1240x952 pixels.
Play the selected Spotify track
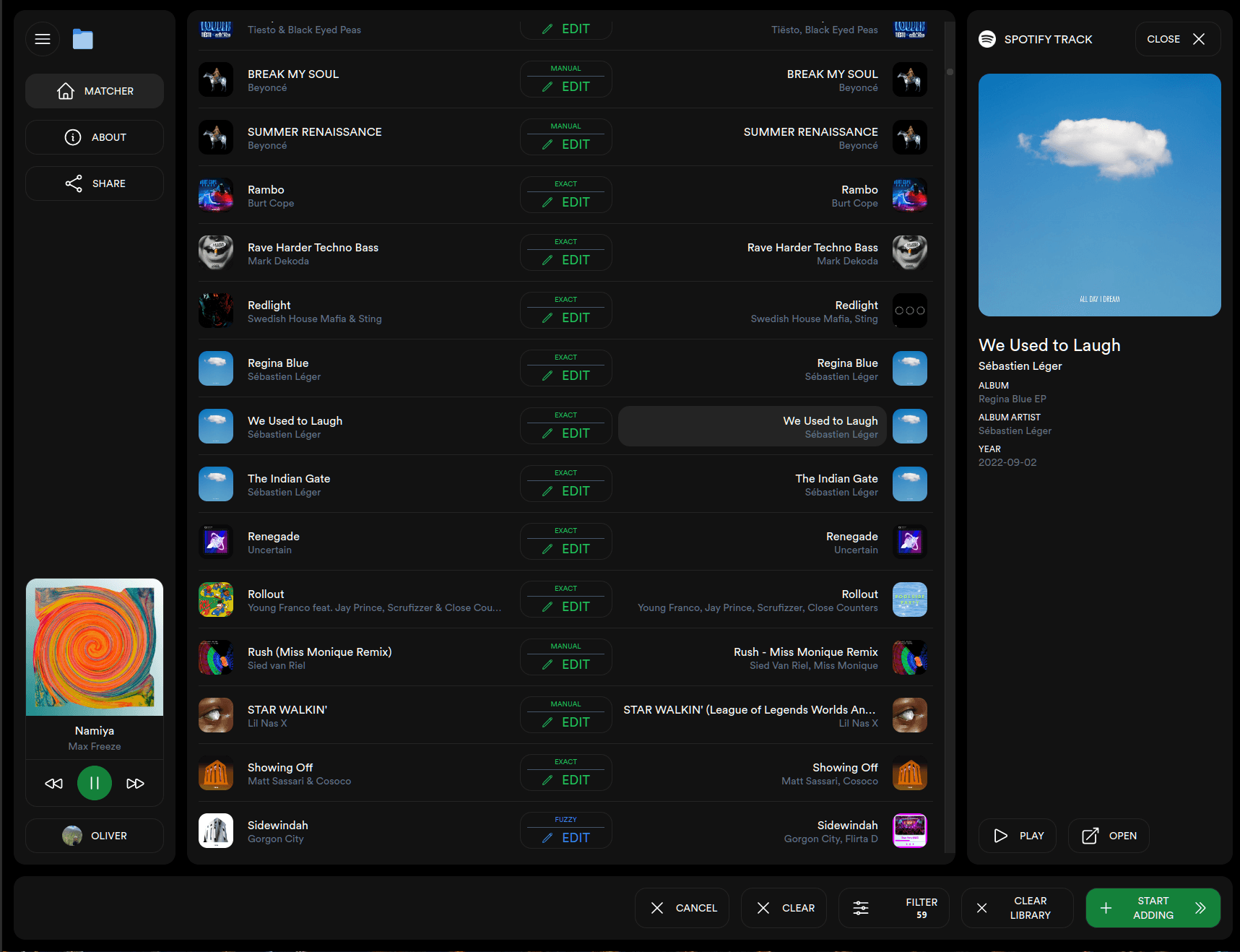tap(1018, 836)
